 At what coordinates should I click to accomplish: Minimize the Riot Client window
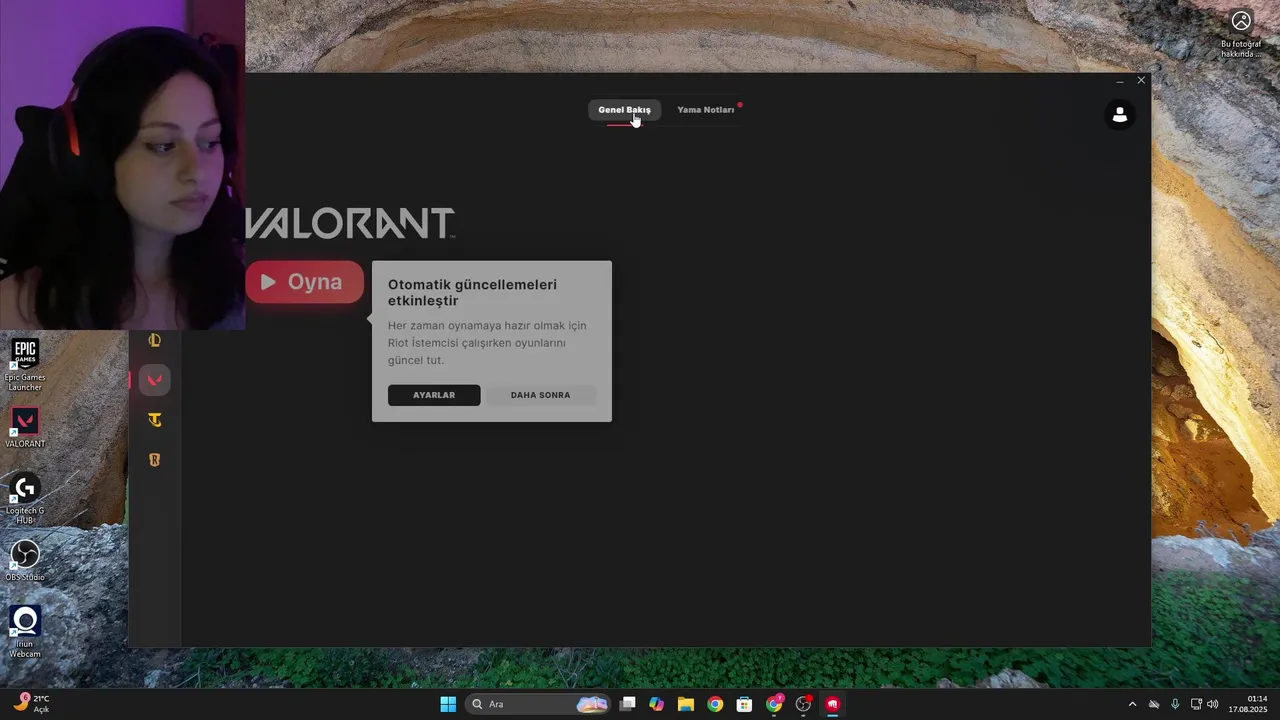coord(1120,81)
